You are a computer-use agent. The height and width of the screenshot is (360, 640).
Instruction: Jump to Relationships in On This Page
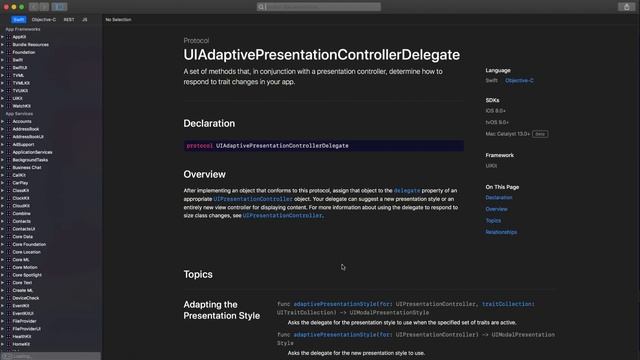coord(501,232)
